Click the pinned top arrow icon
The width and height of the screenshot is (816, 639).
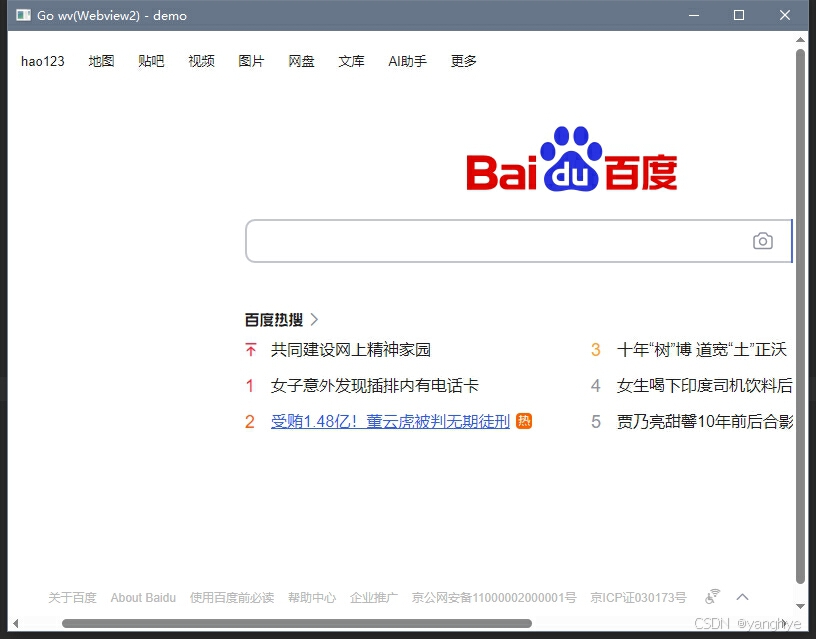[x=251, y=350]
